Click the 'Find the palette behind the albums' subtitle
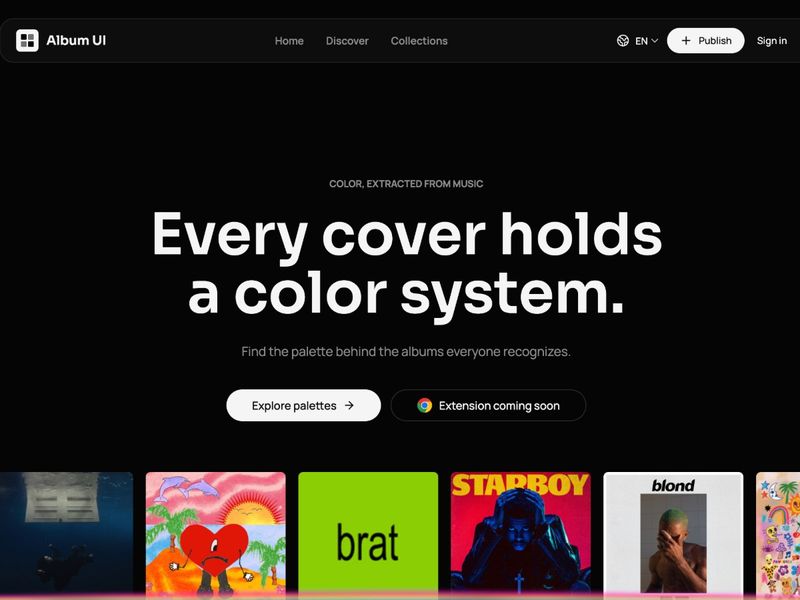This screenshot has height=600, width=800. point(406,352)
